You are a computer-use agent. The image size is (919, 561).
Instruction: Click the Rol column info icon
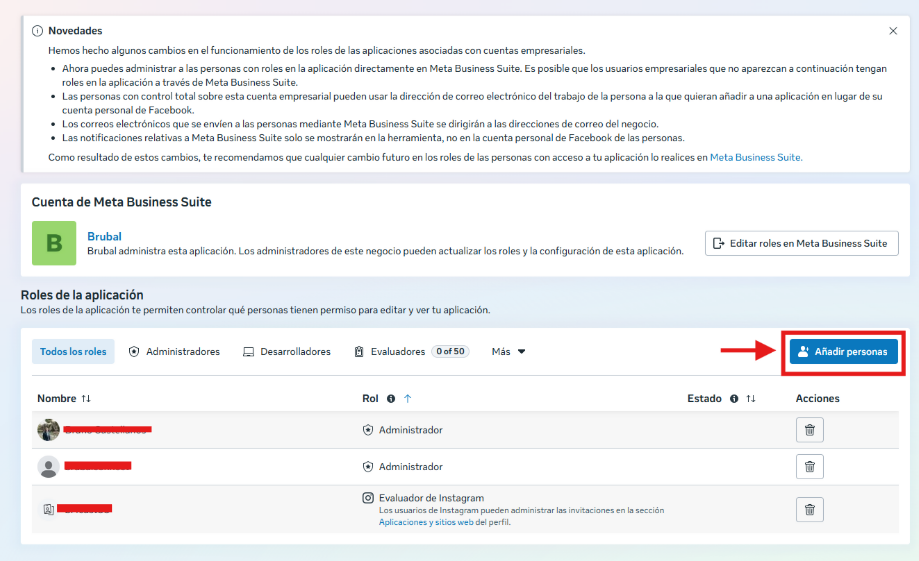[391, 399]
